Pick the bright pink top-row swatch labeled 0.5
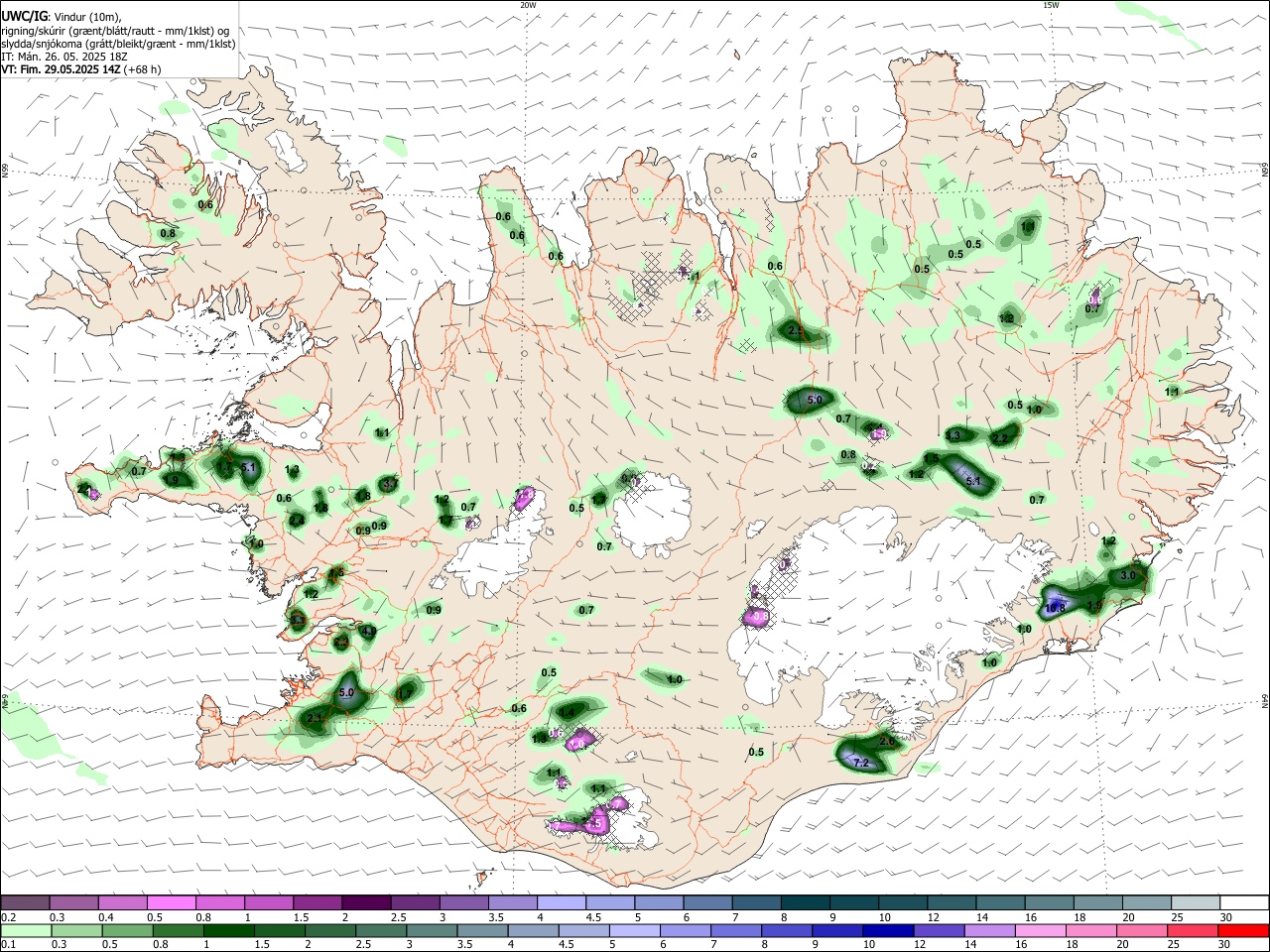 click(x=172, y=902)
